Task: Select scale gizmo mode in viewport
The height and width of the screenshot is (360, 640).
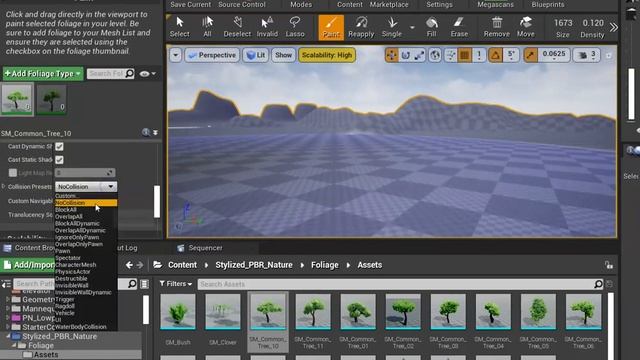Action: tap(419, 55)
